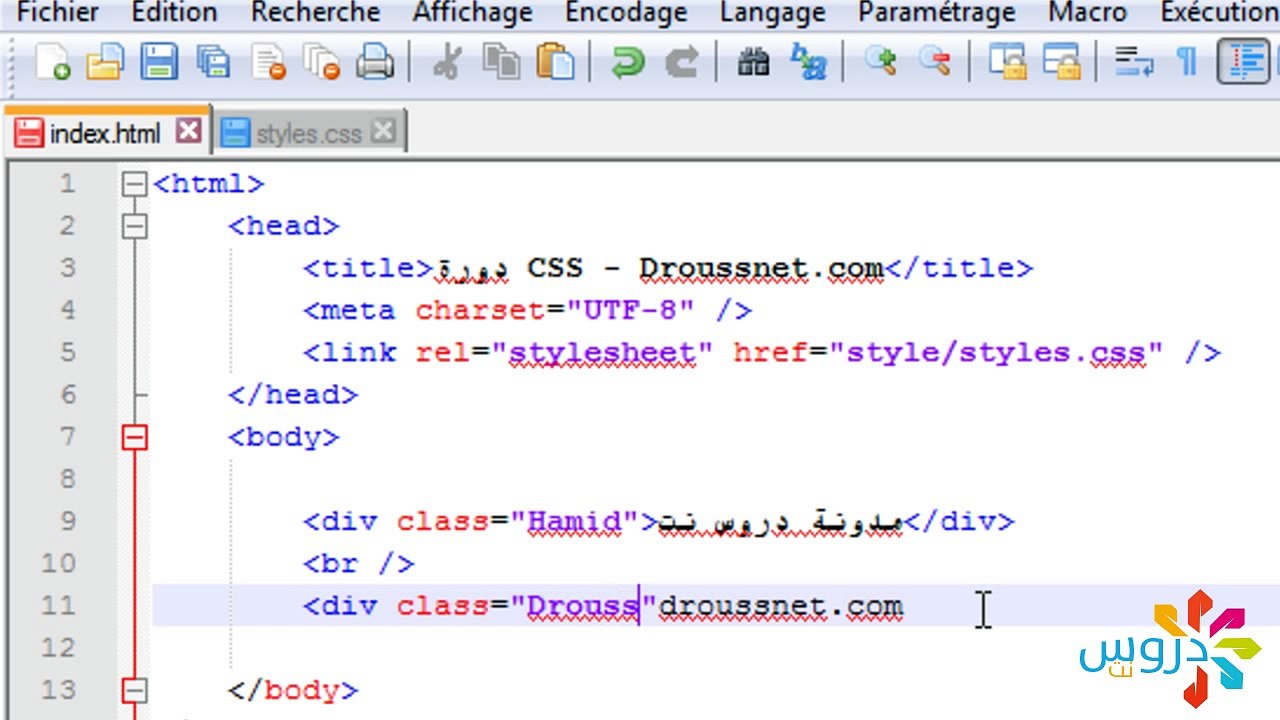1280x720 pixels.
Task: Click the "Drouss" class value on line 11
Action: (x=584, y=606)
